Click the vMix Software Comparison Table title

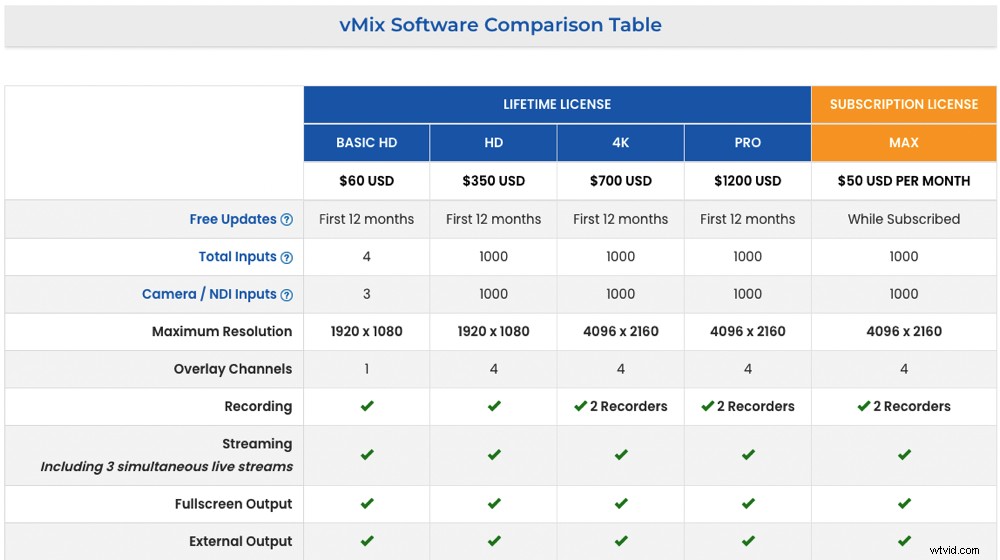click(500, 25)
